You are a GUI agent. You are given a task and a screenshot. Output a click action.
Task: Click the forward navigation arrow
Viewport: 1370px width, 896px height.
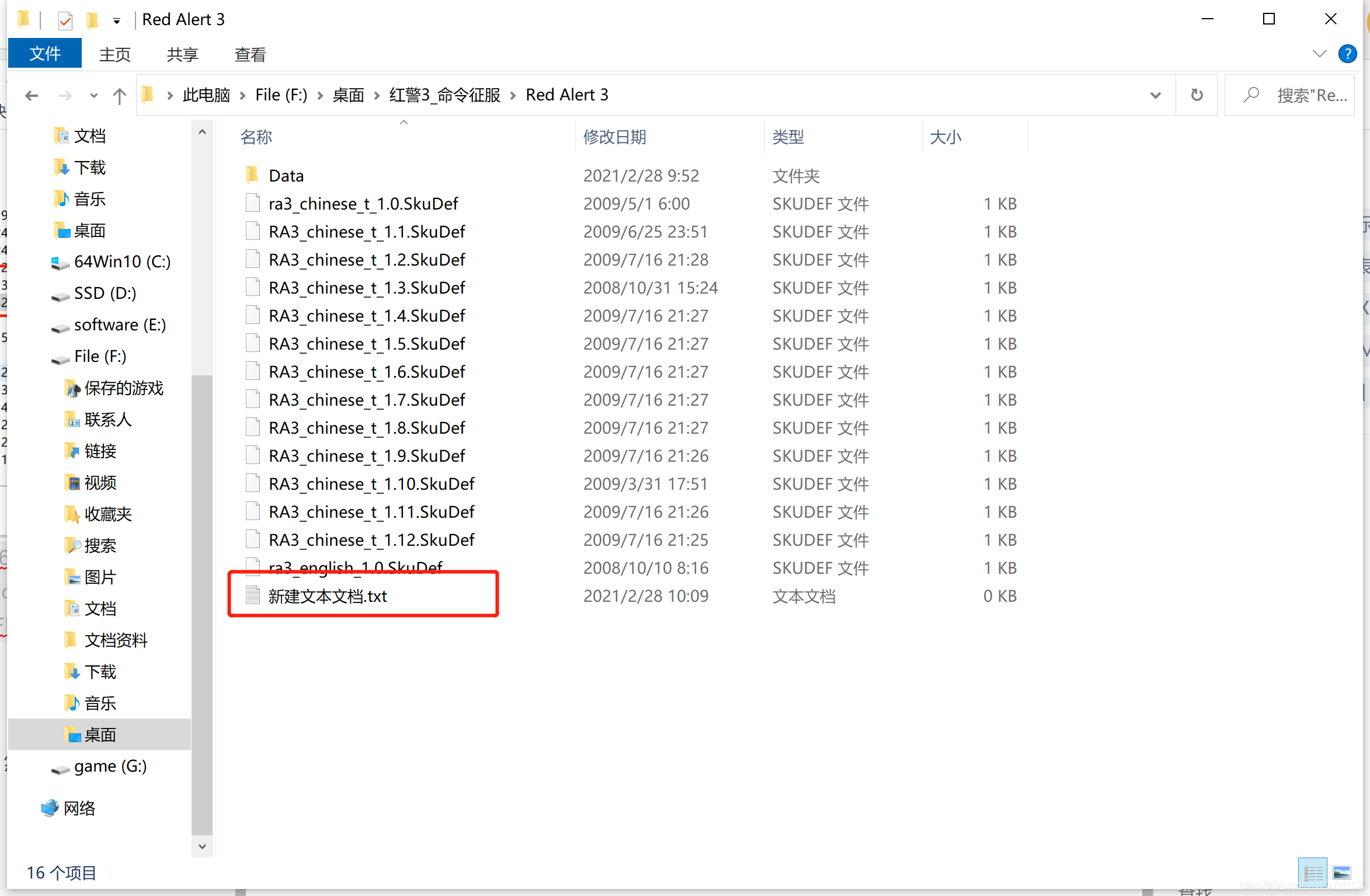pyautogui.click(x=65, y=95)
